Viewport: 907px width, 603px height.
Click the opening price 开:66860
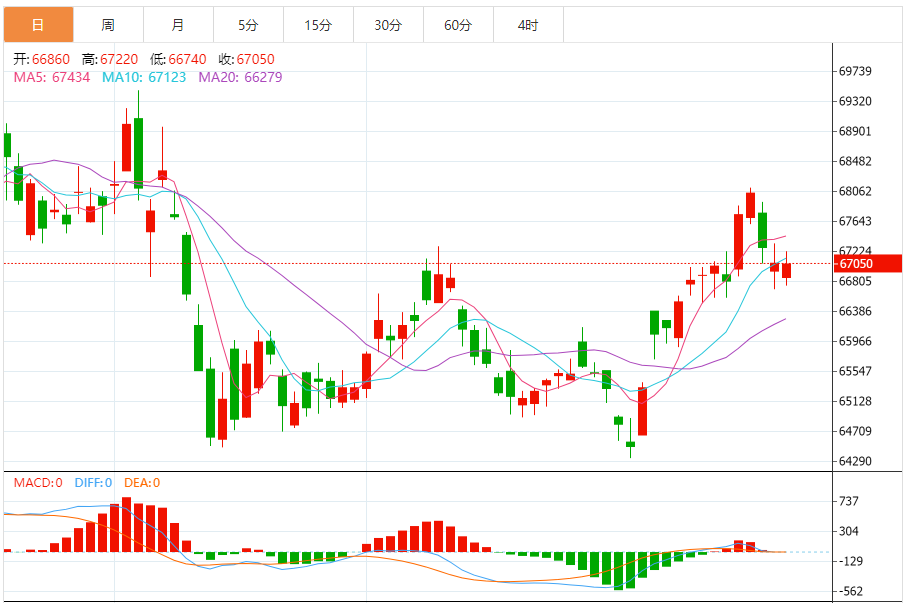tap(42, 59)
